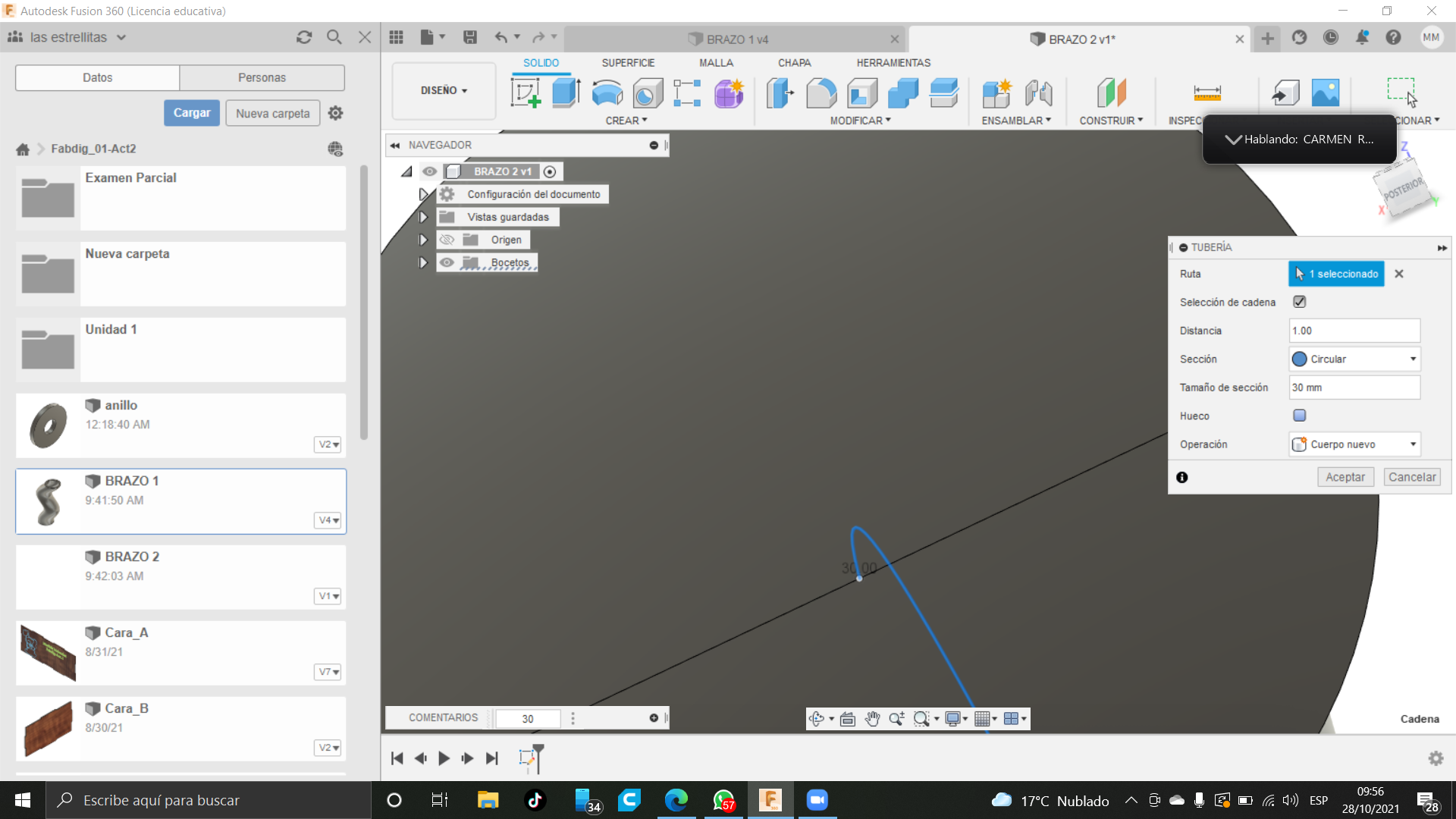Switch to the HERRAMIENTAS tab
The image size is (1456, 819).
(893, 63)
